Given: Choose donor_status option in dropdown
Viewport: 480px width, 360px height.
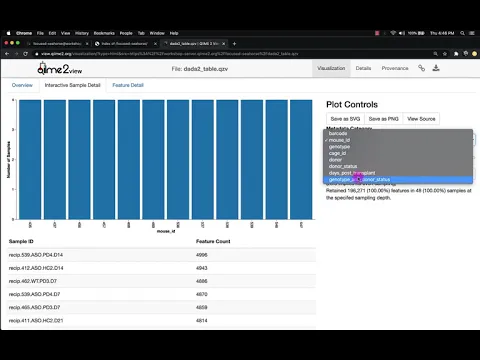Looking at the screenshot, I should tap(398, 166).
